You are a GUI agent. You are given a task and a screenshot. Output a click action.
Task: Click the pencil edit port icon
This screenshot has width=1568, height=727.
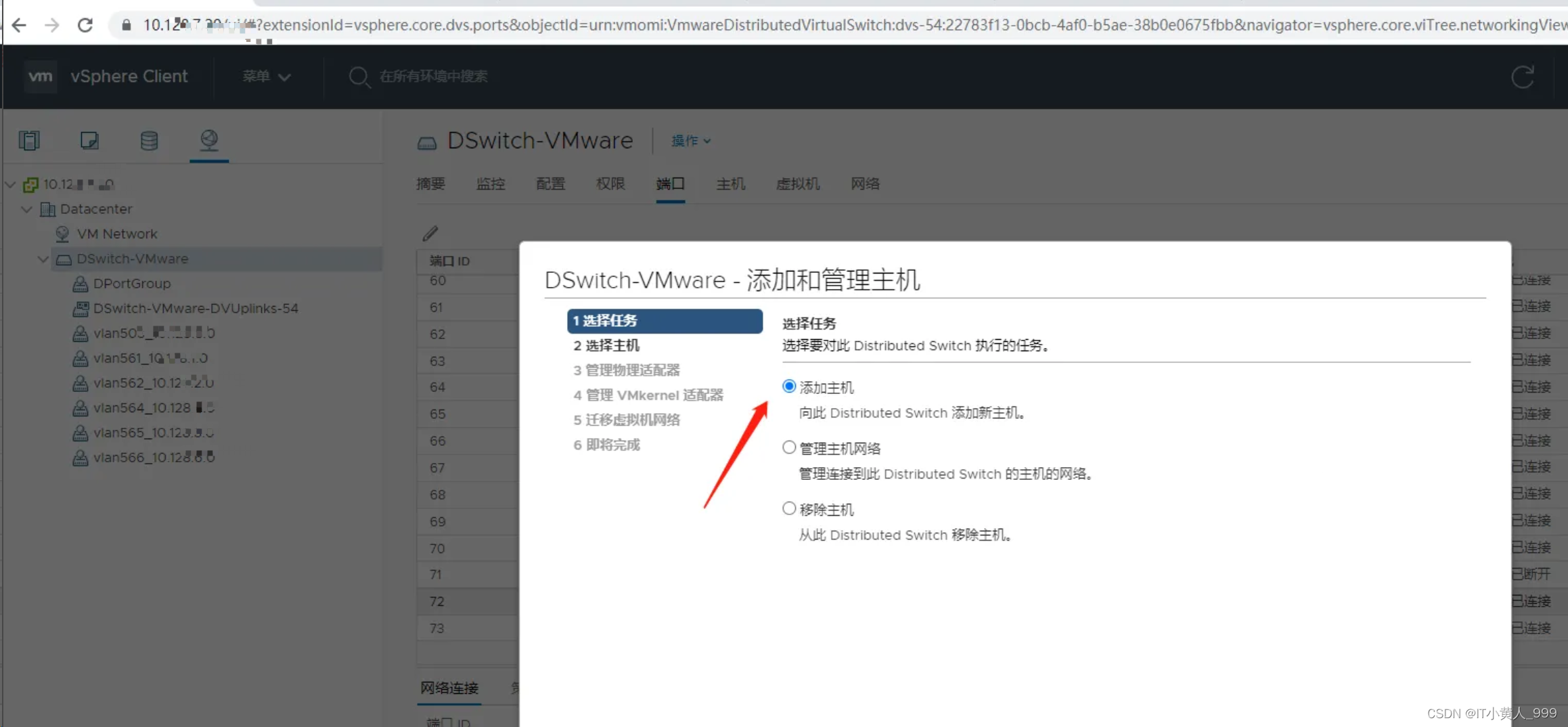430,233
